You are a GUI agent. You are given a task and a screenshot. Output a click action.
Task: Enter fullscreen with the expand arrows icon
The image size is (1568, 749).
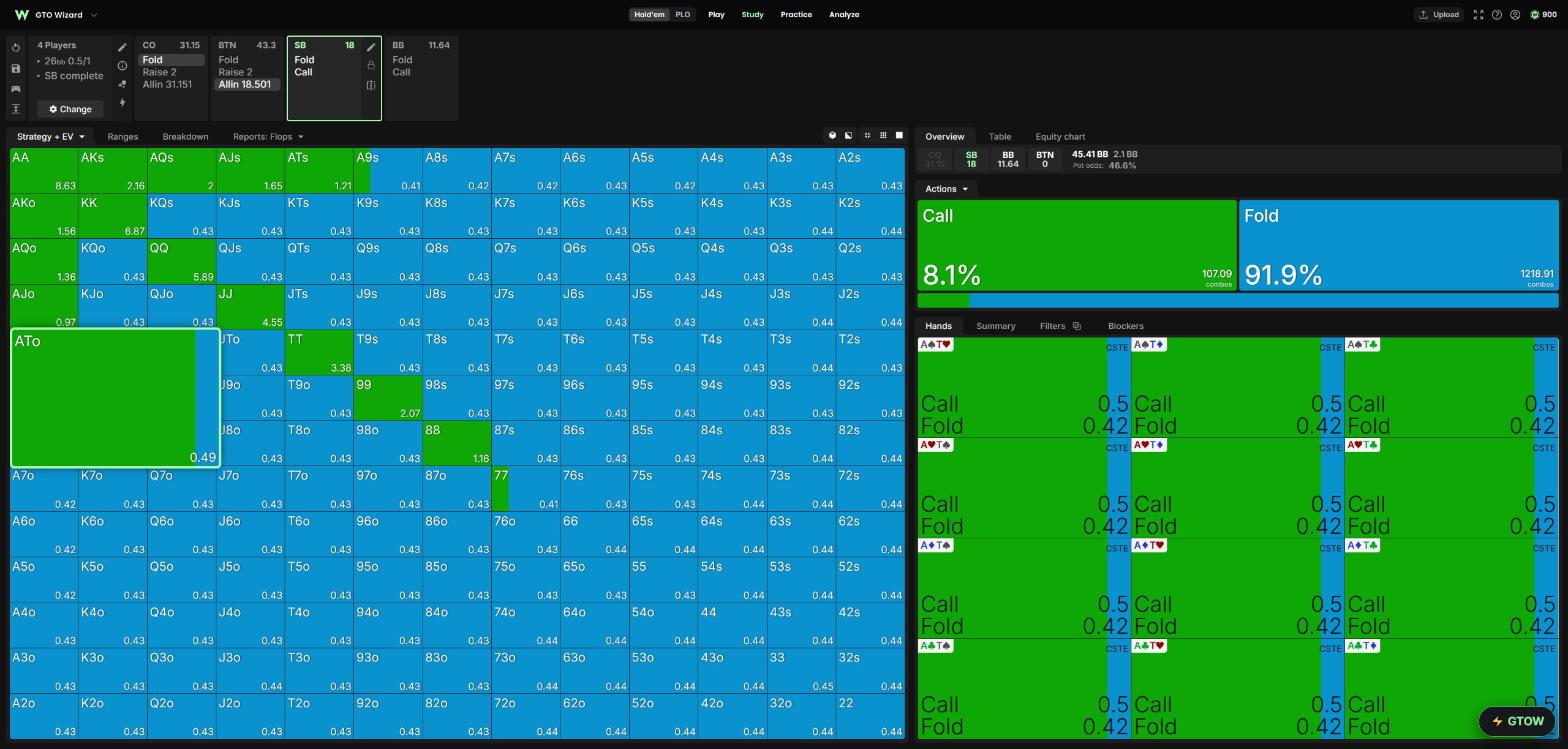click(x=1478, y=15)
